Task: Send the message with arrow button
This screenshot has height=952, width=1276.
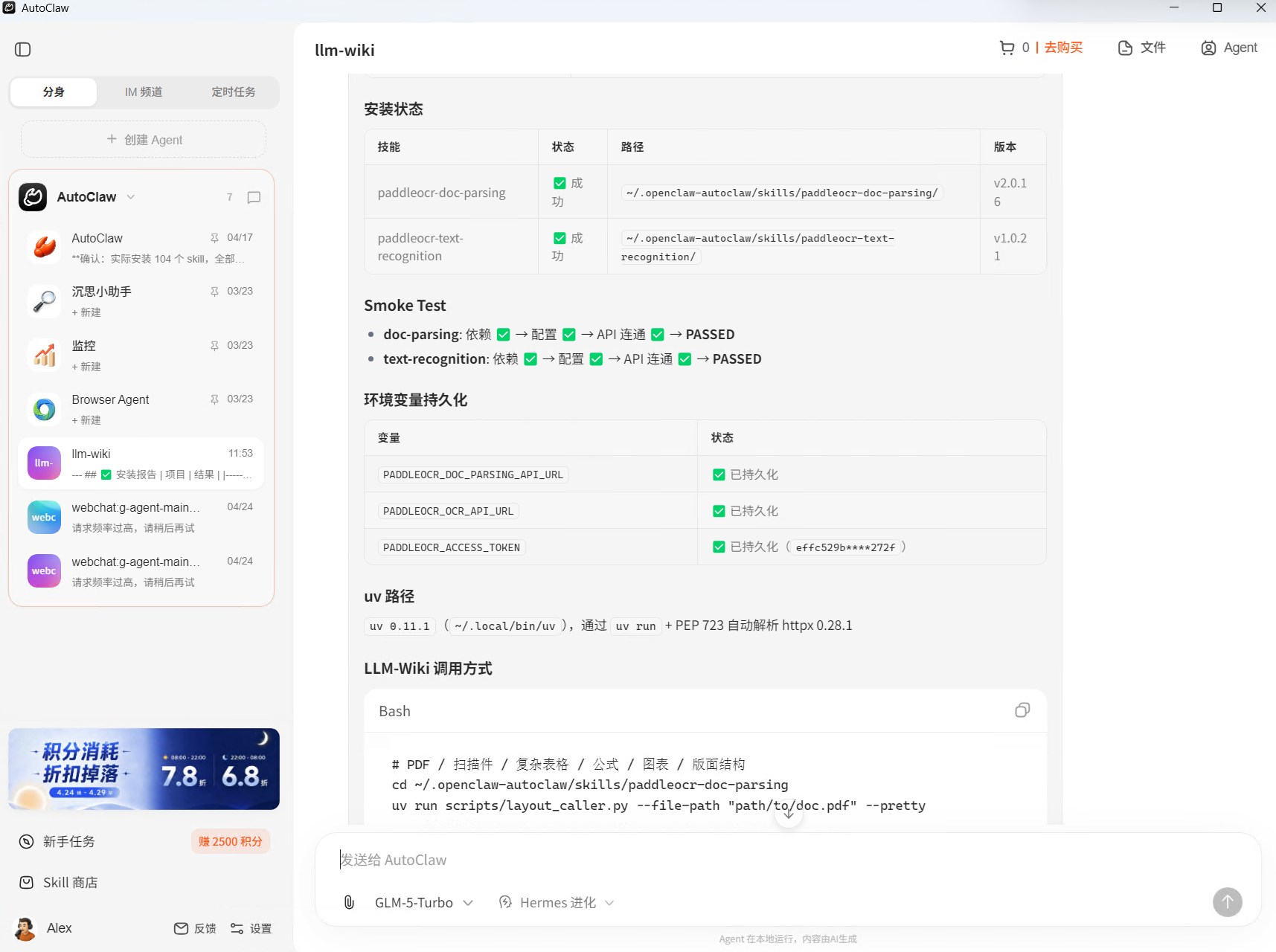Action: [1228, 902]
